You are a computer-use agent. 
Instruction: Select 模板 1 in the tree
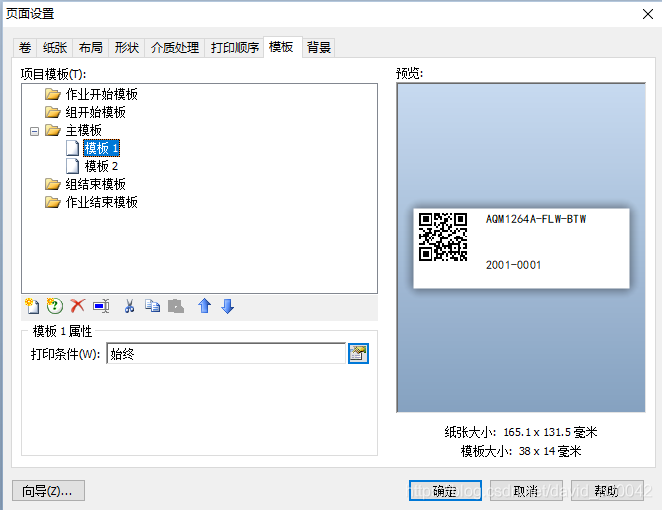[101, 148]
